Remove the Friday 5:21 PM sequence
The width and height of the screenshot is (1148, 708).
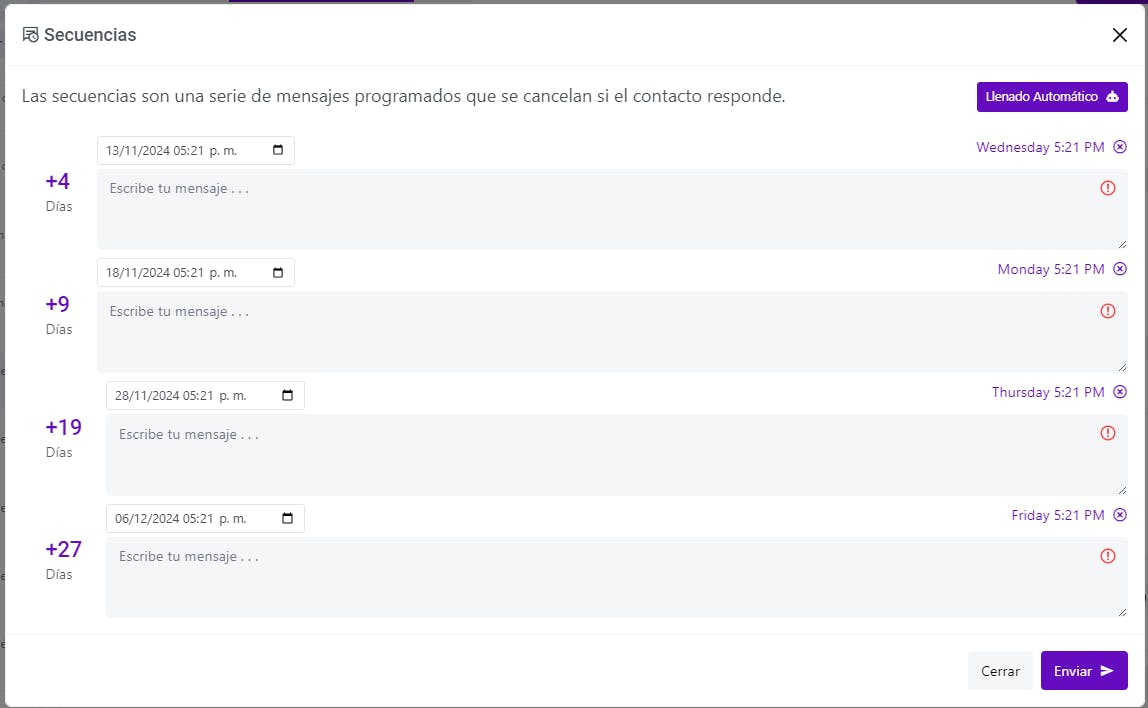click(1120, 515)
